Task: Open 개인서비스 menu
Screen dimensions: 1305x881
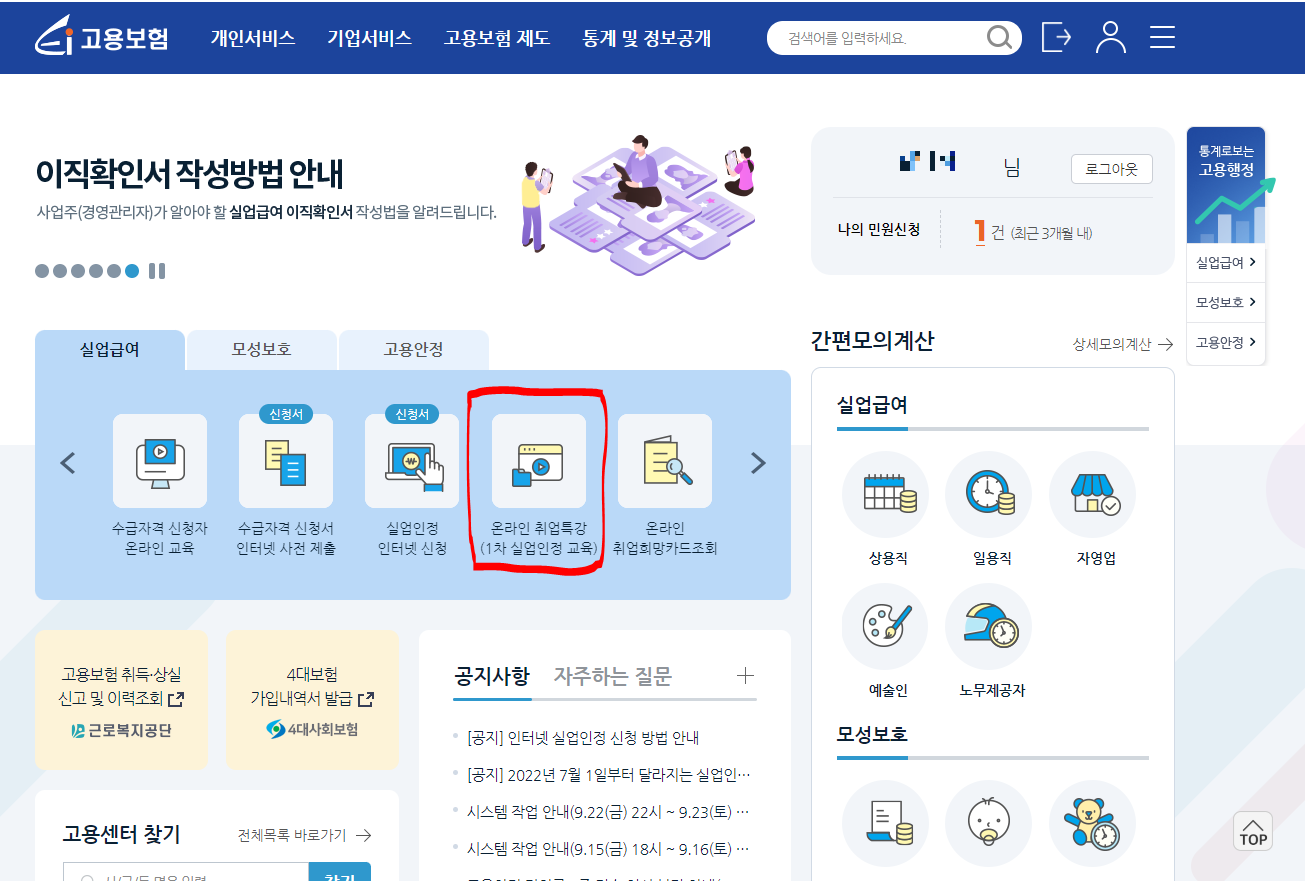Action: pyautogui.click(x=253, y=38)
